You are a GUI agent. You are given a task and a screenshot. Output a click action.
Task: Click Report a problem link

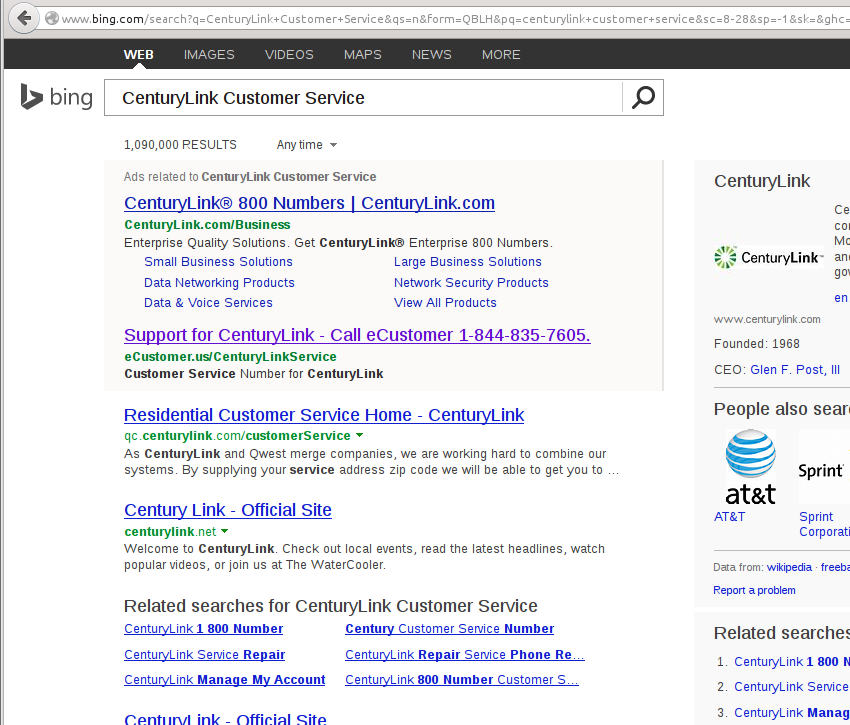click(x=754, y=591)
